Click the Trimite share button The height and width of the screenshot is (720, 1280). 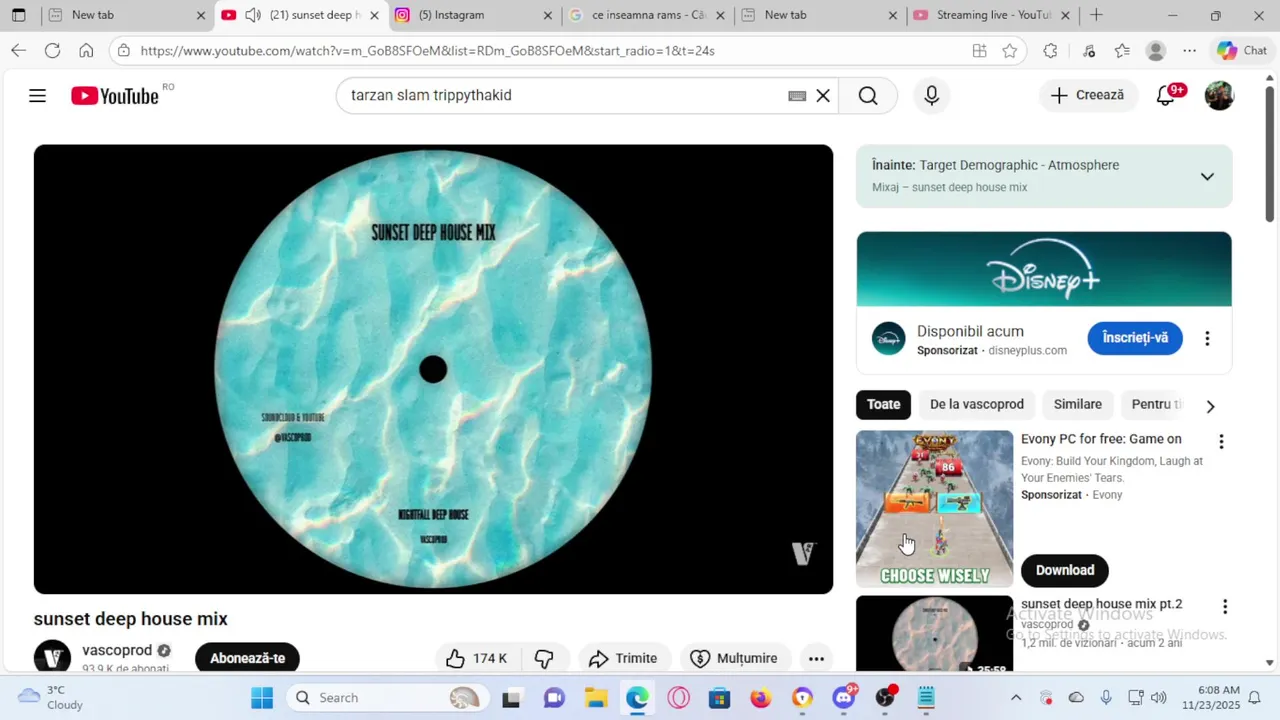coord(623,658)
